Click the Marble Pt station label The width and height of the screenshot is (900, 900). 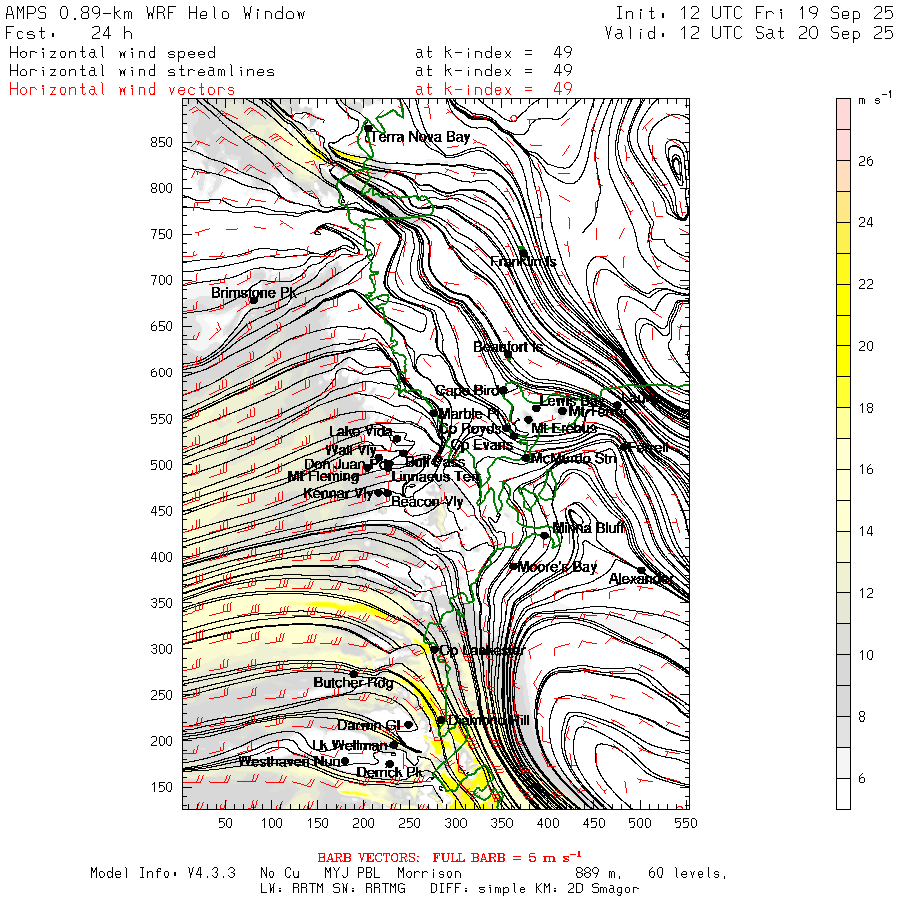point(469,413)
